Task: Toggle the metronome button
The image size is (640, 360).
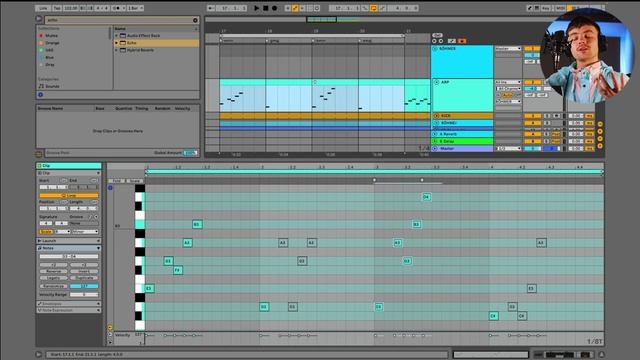Action: tap(117, 8)
